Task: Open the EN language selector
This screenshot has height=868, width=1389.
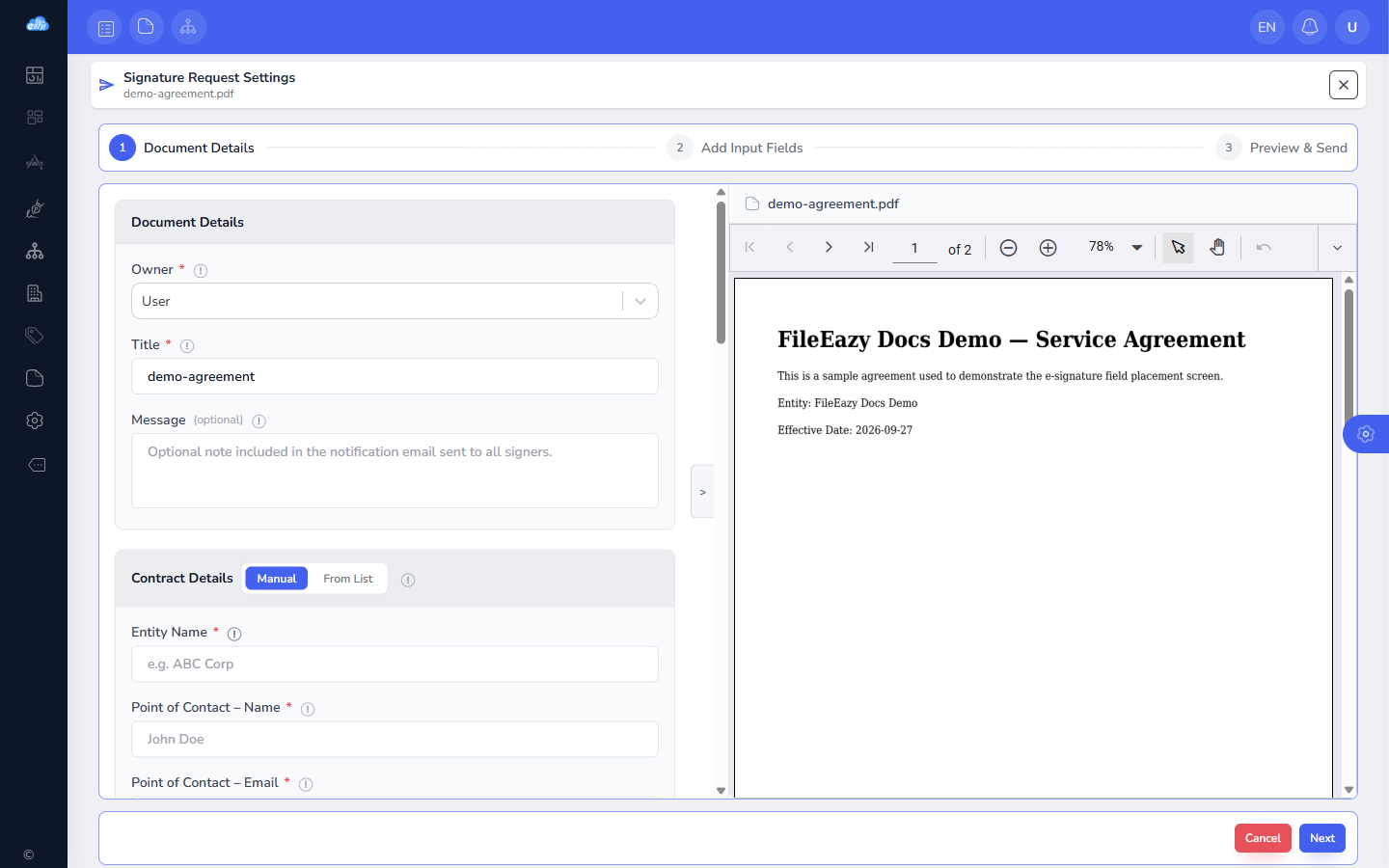Action: coord(1267,27)
